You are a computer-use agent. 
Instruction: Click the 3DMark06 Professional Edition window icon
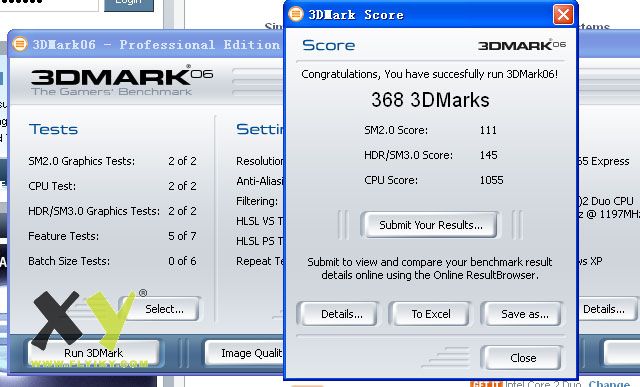click(x=20, y=44)
